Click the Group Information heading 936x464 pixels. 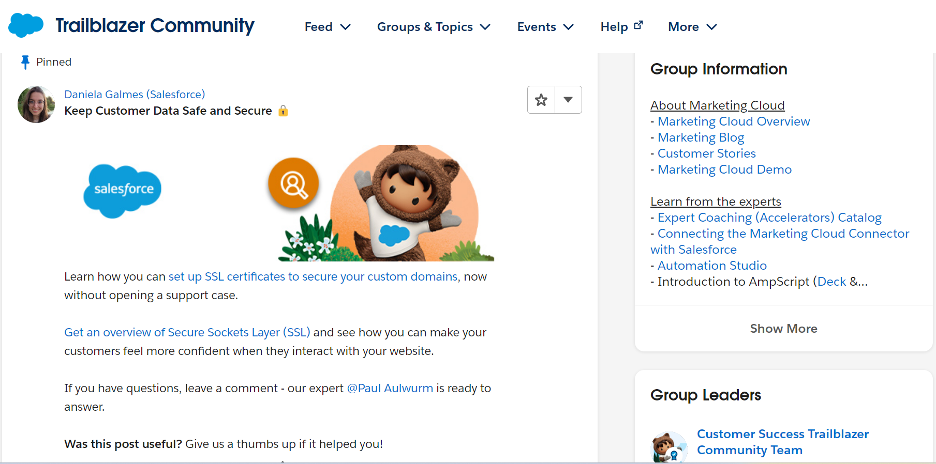point(719,69)
